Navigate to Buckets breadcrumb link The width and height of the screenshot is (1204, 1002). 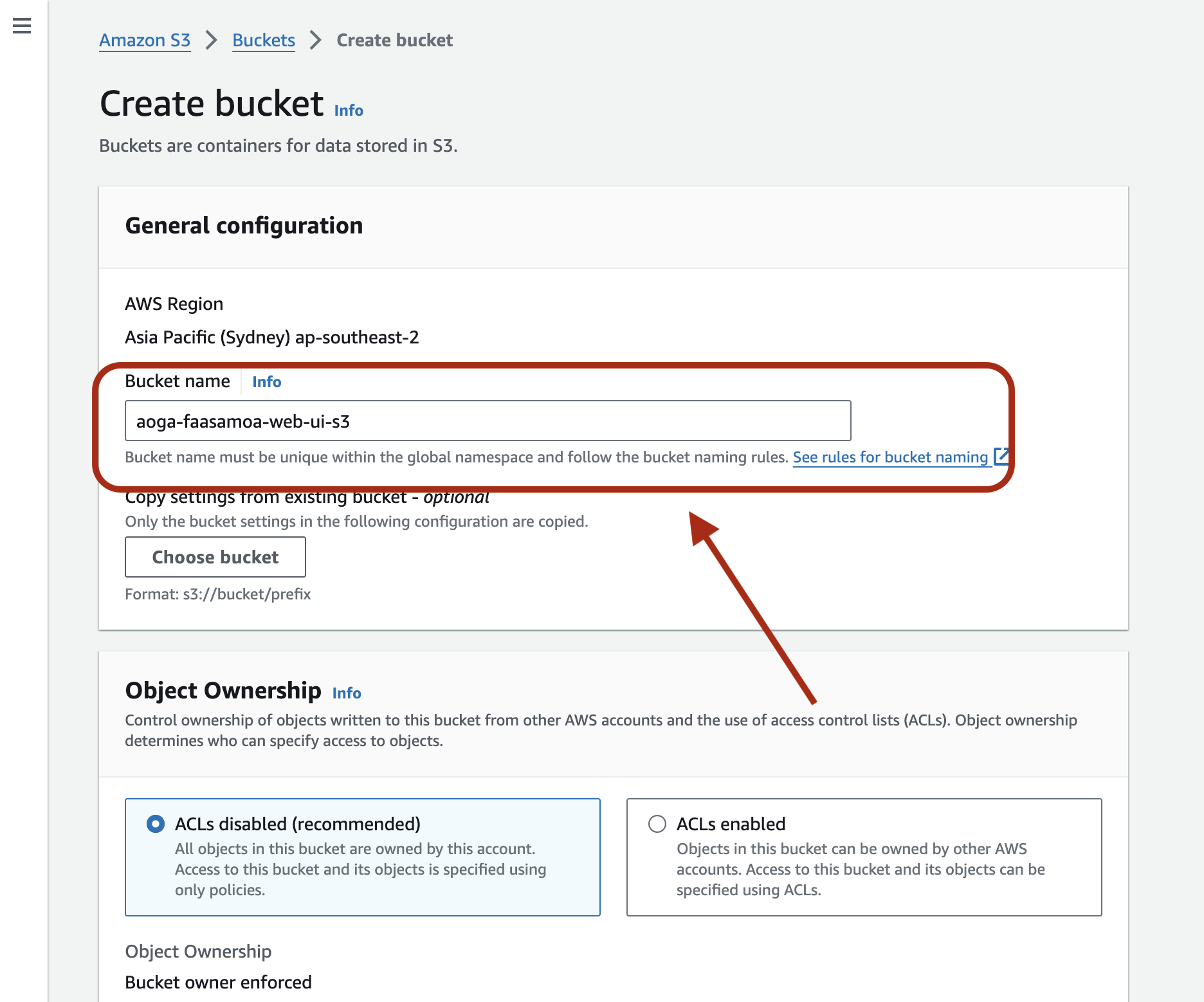click(x=264, y=40)
